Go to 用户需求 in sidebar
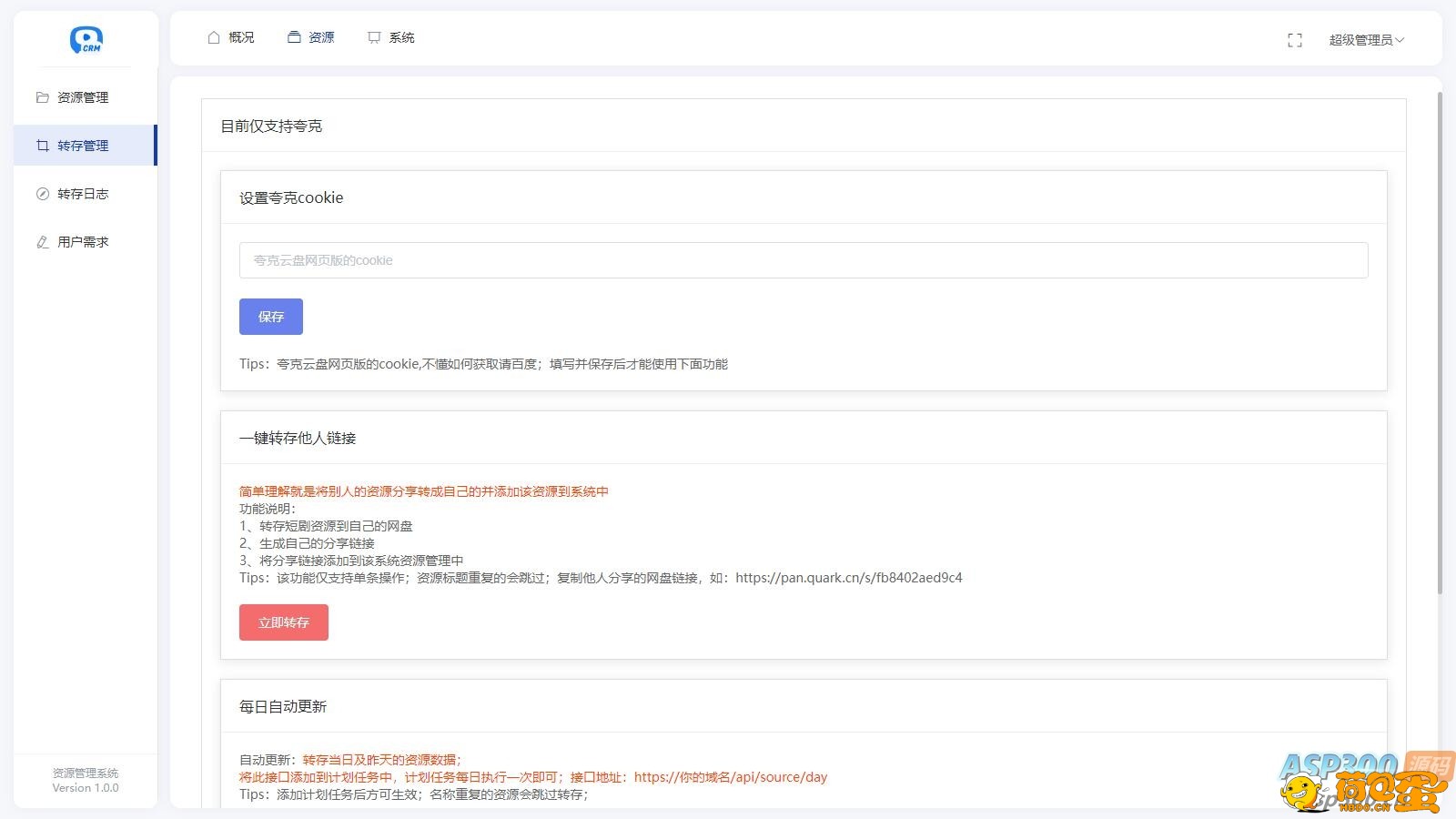The height and width of the screenshot is (819, 1456). pos(85,242)
